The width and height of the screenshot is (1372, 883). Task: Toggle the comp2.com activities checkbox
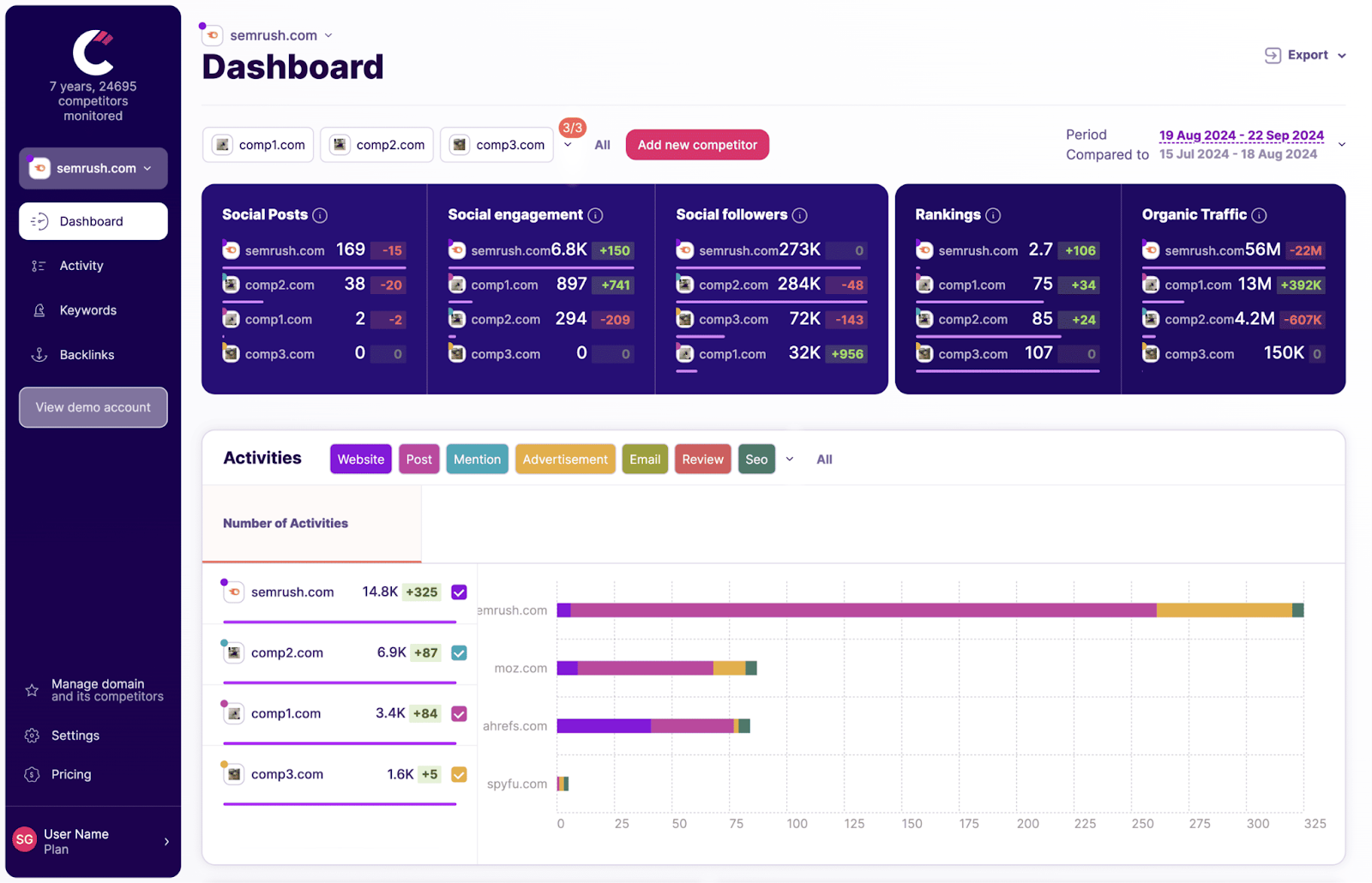[x=459, y=653]
